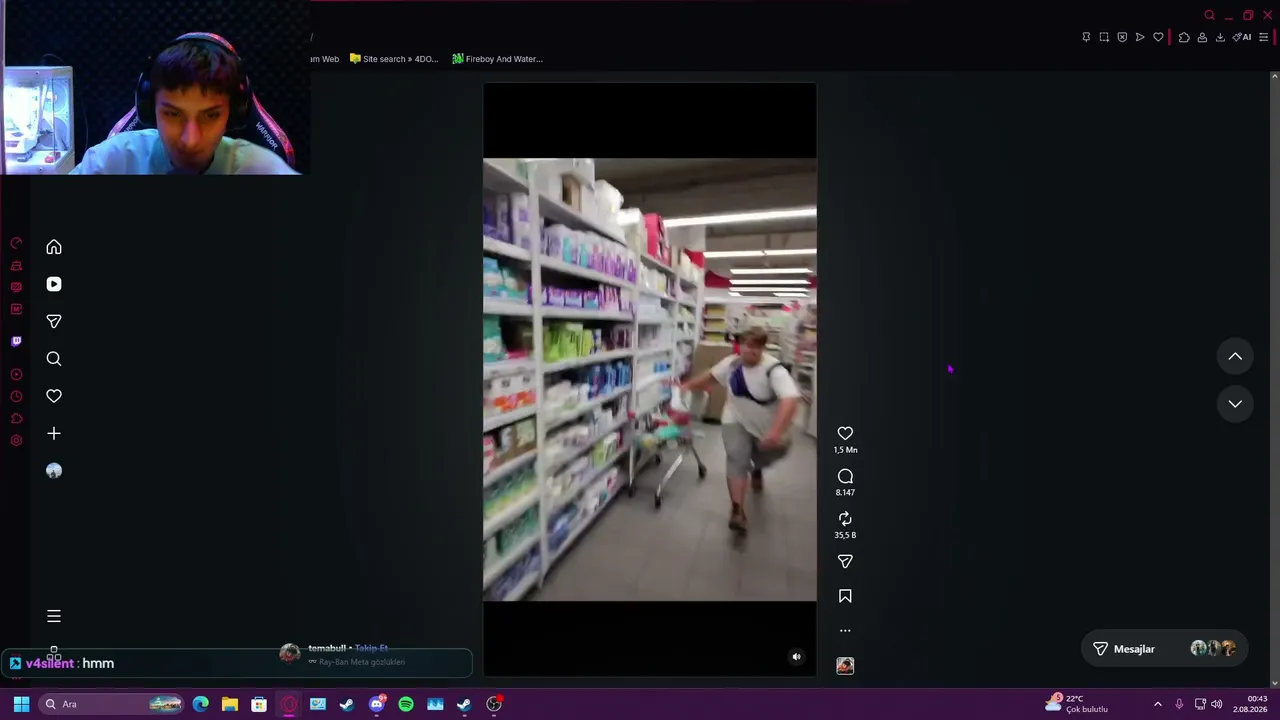
Task: Open the browser sidebar settings gear
Action: pyautogui.click(x=16, y=440)
